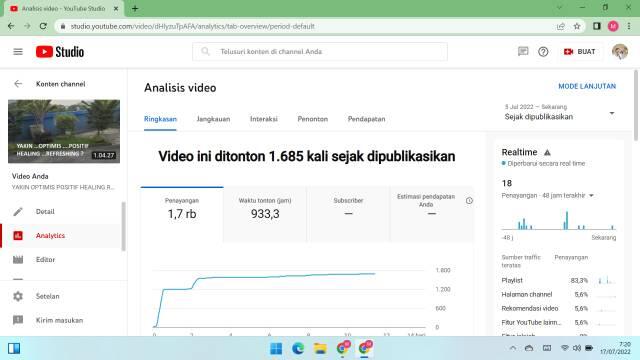Switch to the Penonton tab
640x360 pixels.
pyautogui.click(x=313, y=119)
